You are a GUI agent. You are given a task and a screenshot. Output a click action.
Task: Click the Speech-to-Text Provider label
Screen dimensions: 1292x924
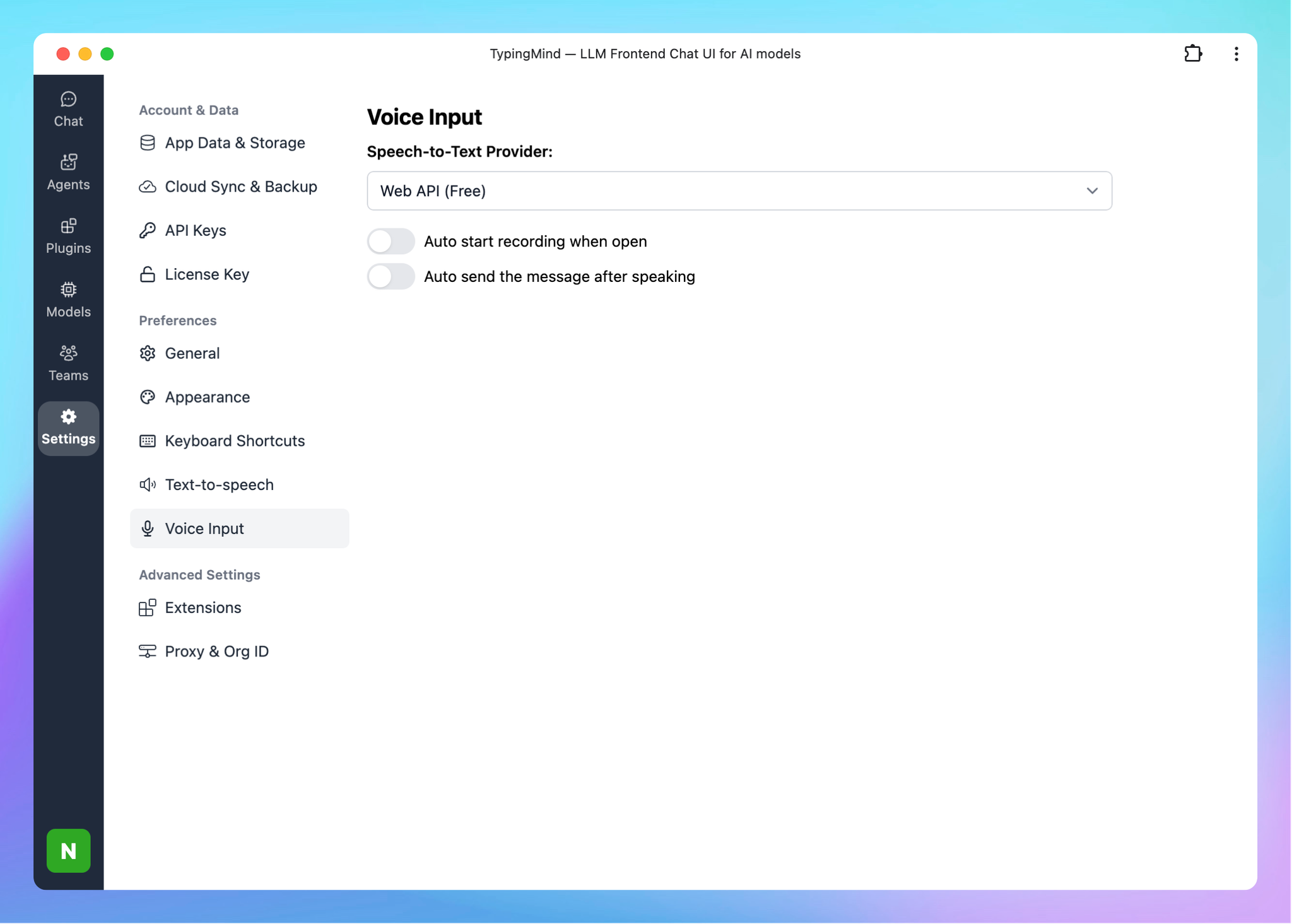coord(459,151)
